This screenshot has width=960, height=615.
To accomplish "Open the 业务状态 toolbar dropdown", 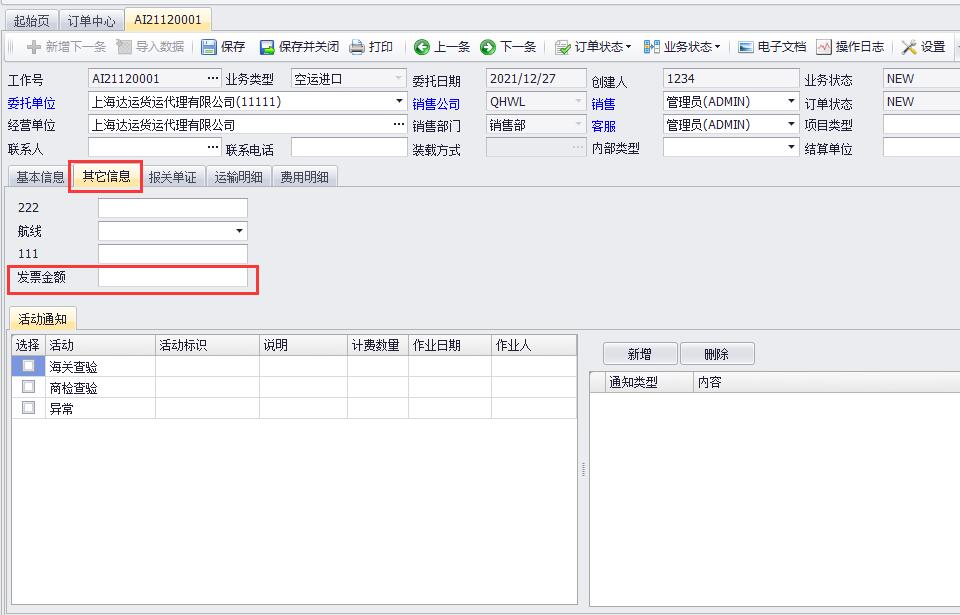I will (x=682, y=47).
